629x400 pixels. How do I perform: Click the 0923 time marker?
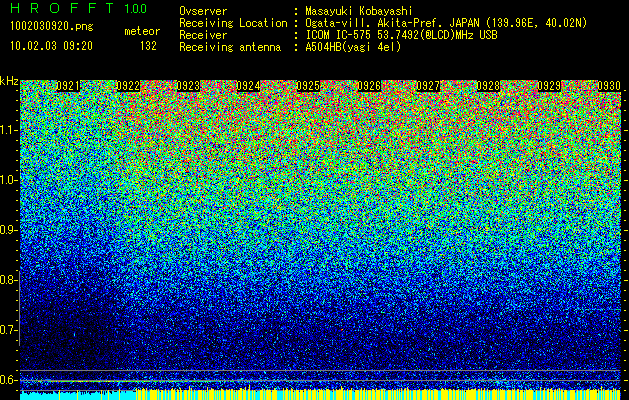coord(188,86)
